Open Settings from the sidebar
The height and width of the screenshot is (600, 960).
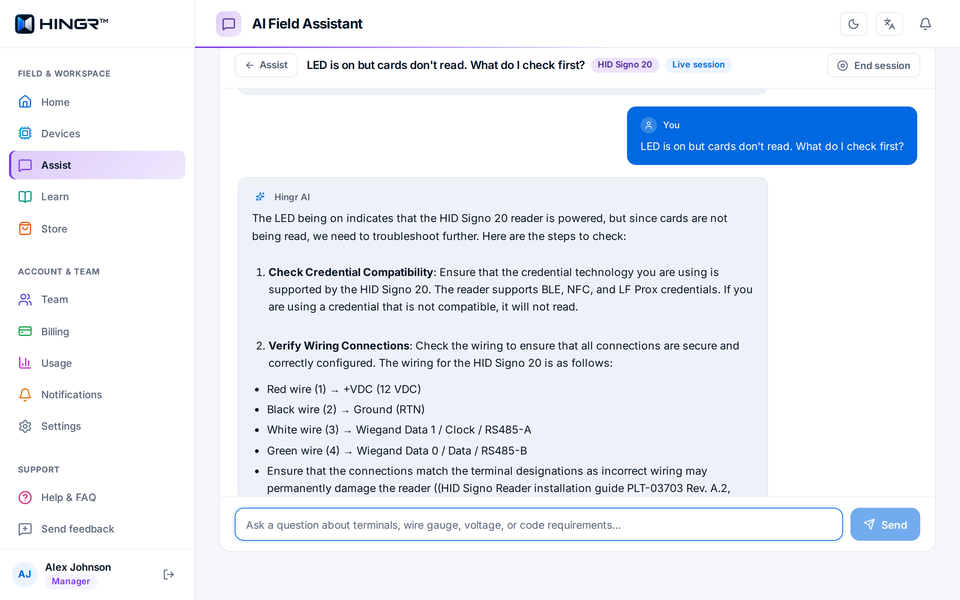[x=97, y=426]
